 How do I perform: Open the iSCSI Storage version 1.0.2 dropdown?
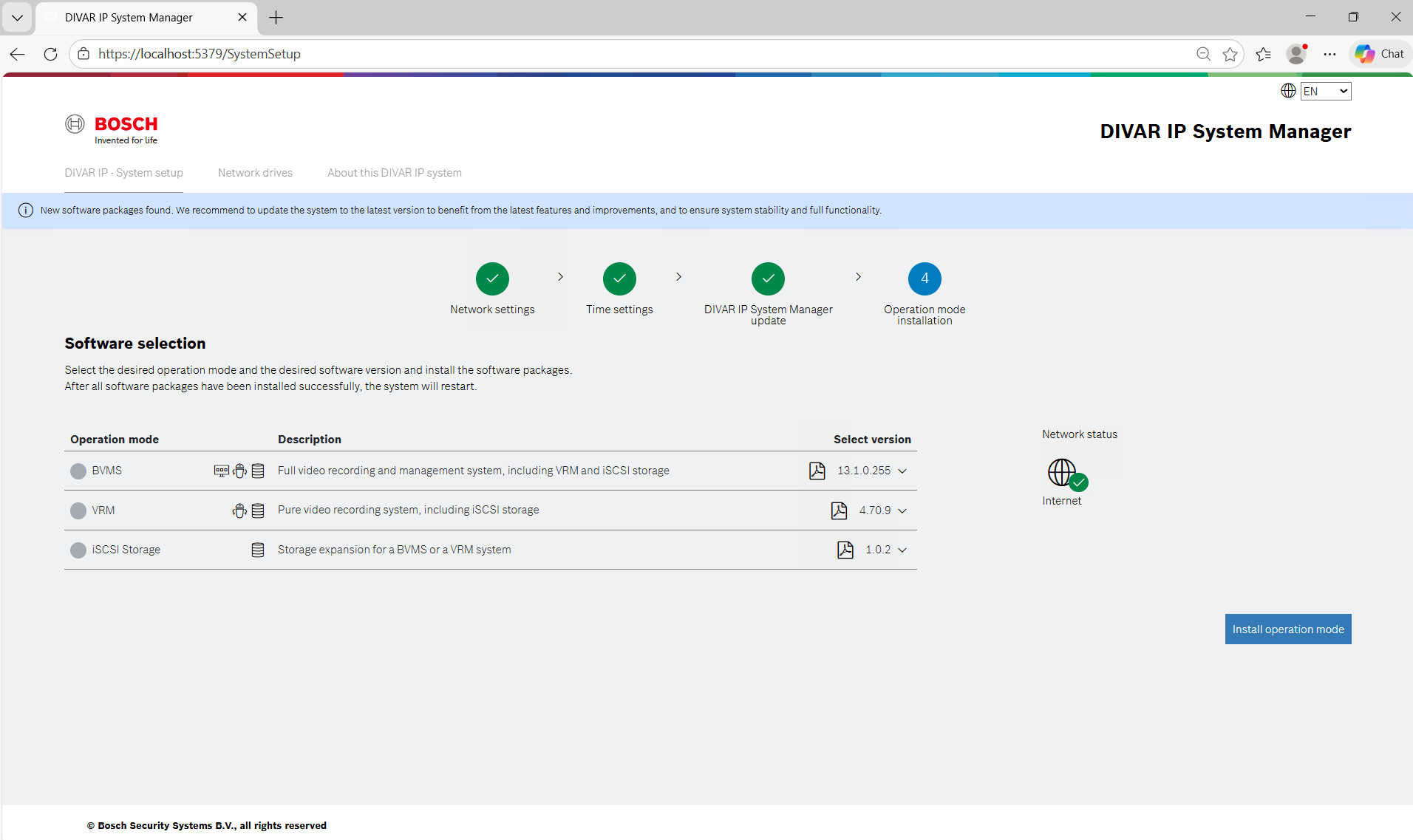[902, 550]
